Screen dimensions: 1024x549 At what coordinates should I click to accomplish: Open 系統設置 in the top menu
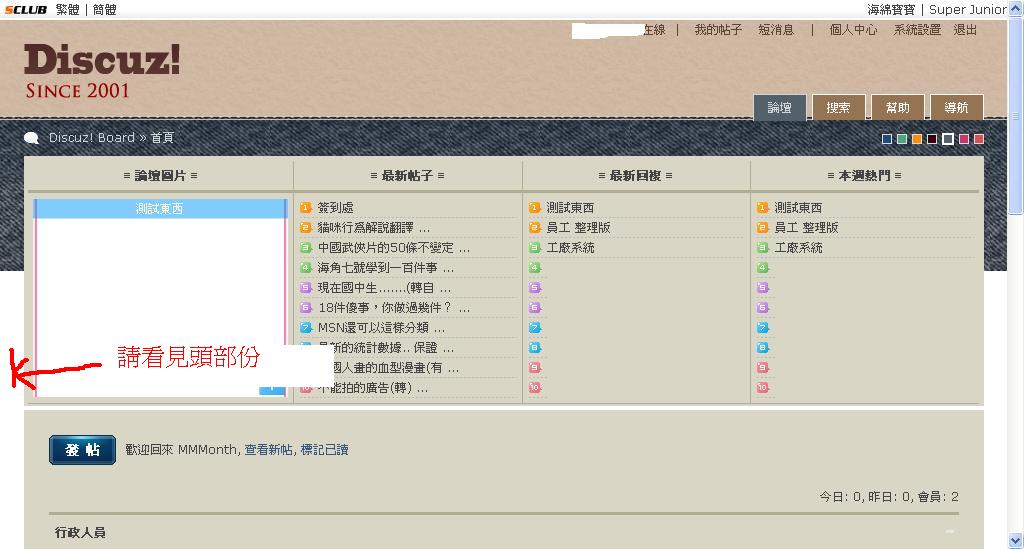coord(917,30)
